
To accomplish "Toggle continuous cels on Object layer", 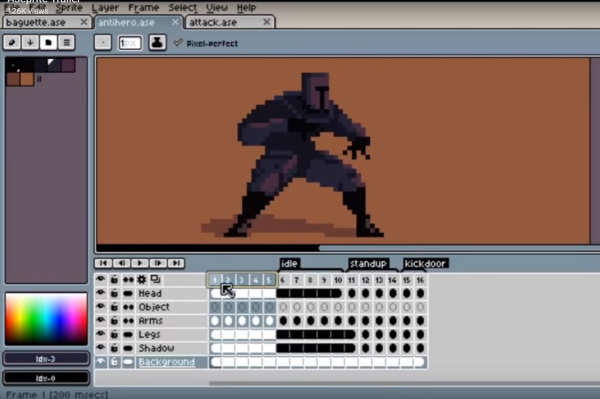I will [128, 307].
